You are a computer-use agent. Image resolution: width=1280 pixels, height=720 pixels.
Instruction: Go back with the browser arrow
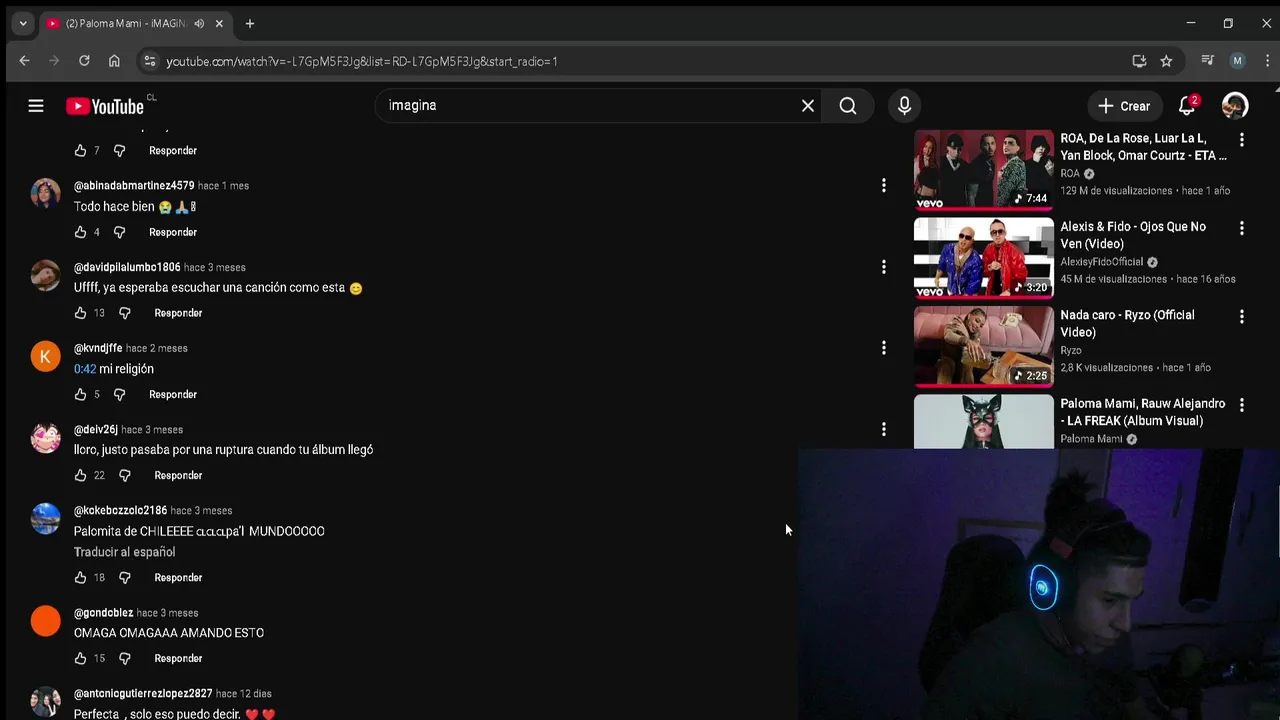pyautogui.click(x=24, y=61)
